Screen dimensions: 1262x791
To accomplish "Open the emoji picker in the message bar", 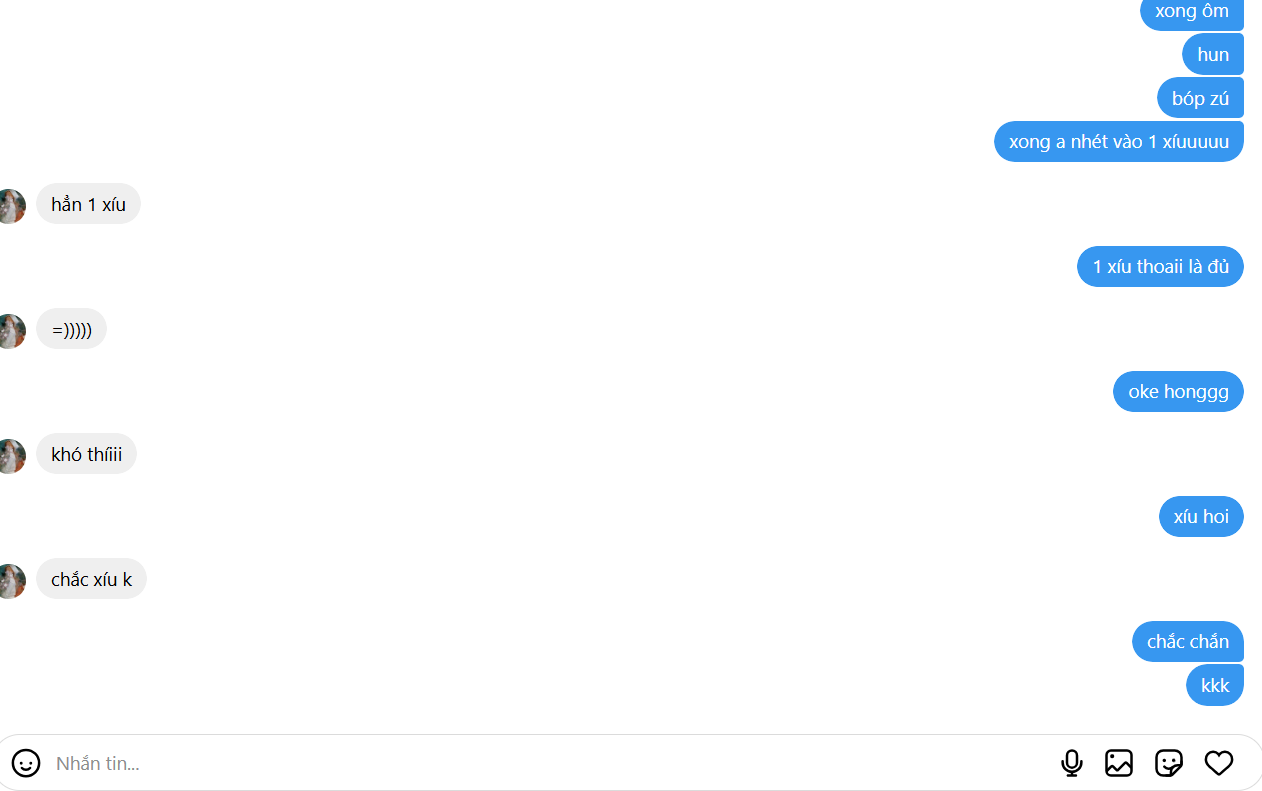I will click(x=25, y=763).
